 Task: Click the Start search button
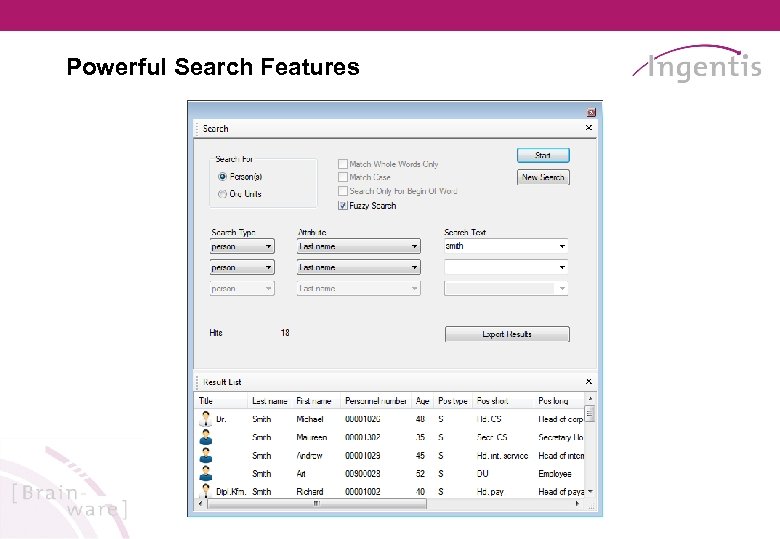[543, 156]
